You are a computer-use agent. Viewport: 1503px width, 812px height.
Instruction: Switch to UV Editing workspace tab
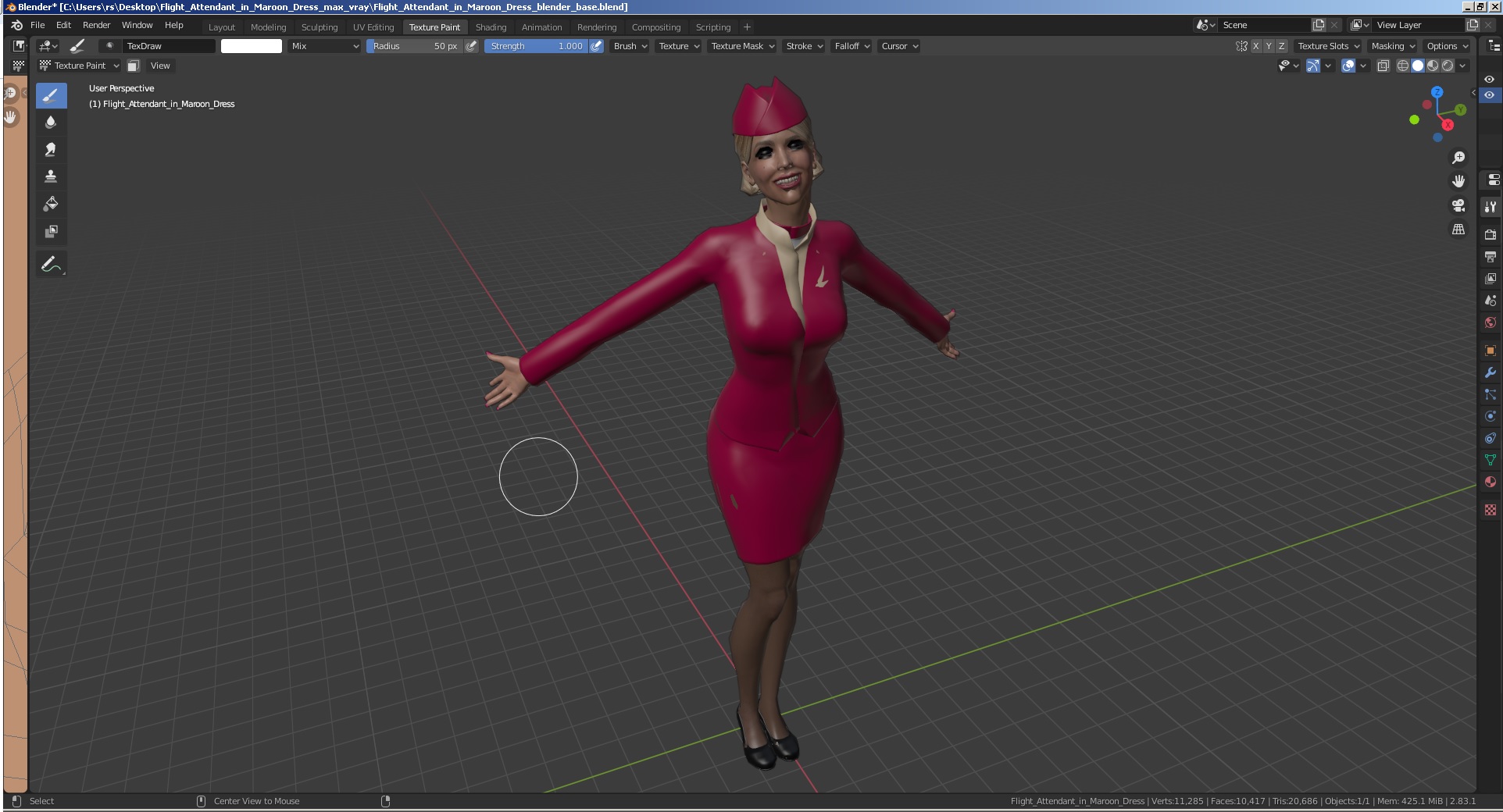pos(373,27)
